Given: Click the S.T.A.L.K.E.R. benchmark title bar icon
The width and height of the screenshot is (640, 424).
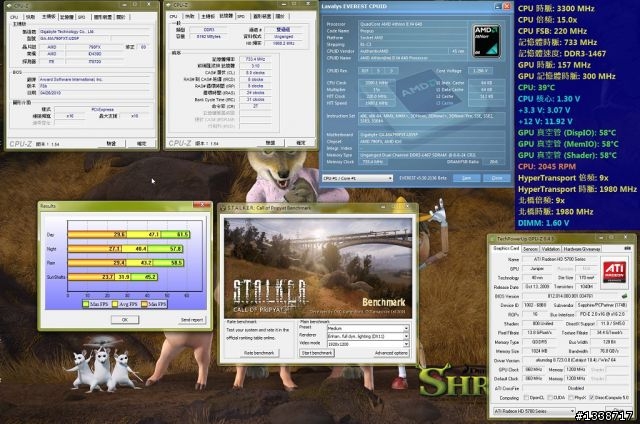Looking at the screenshot, I should [223, 208].
